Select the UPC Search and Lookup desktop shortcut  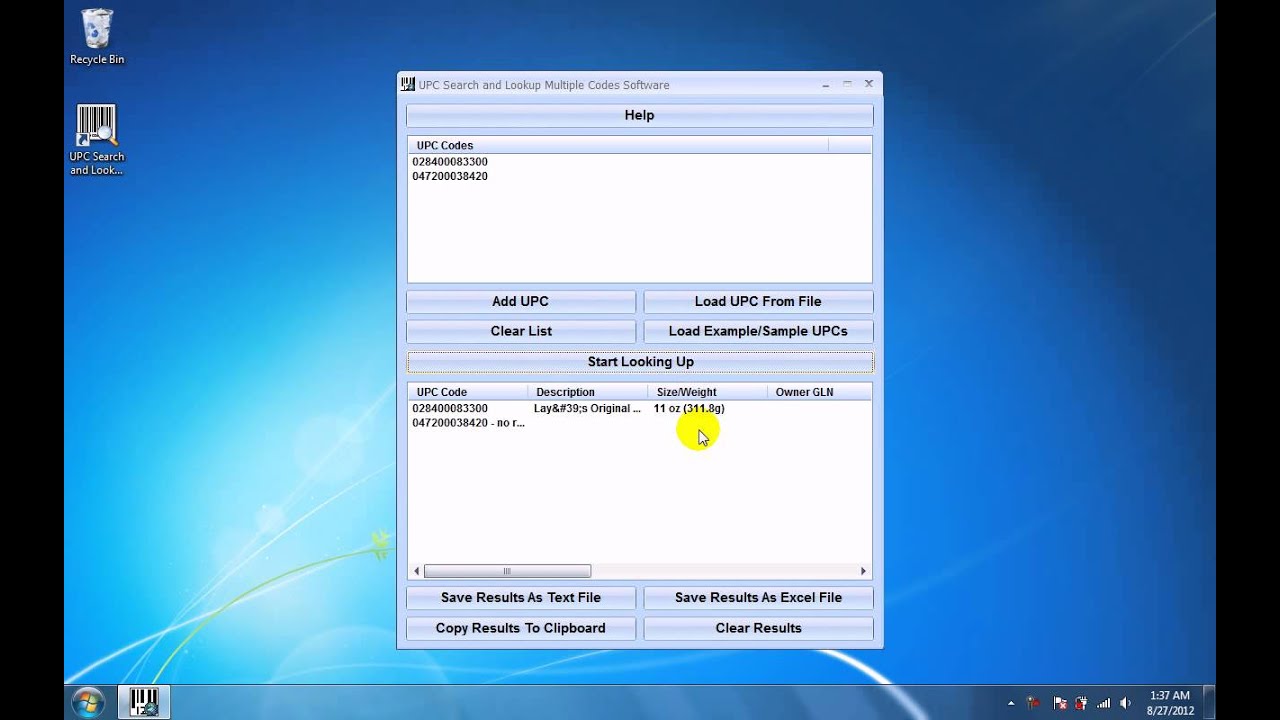pos(97,140)
